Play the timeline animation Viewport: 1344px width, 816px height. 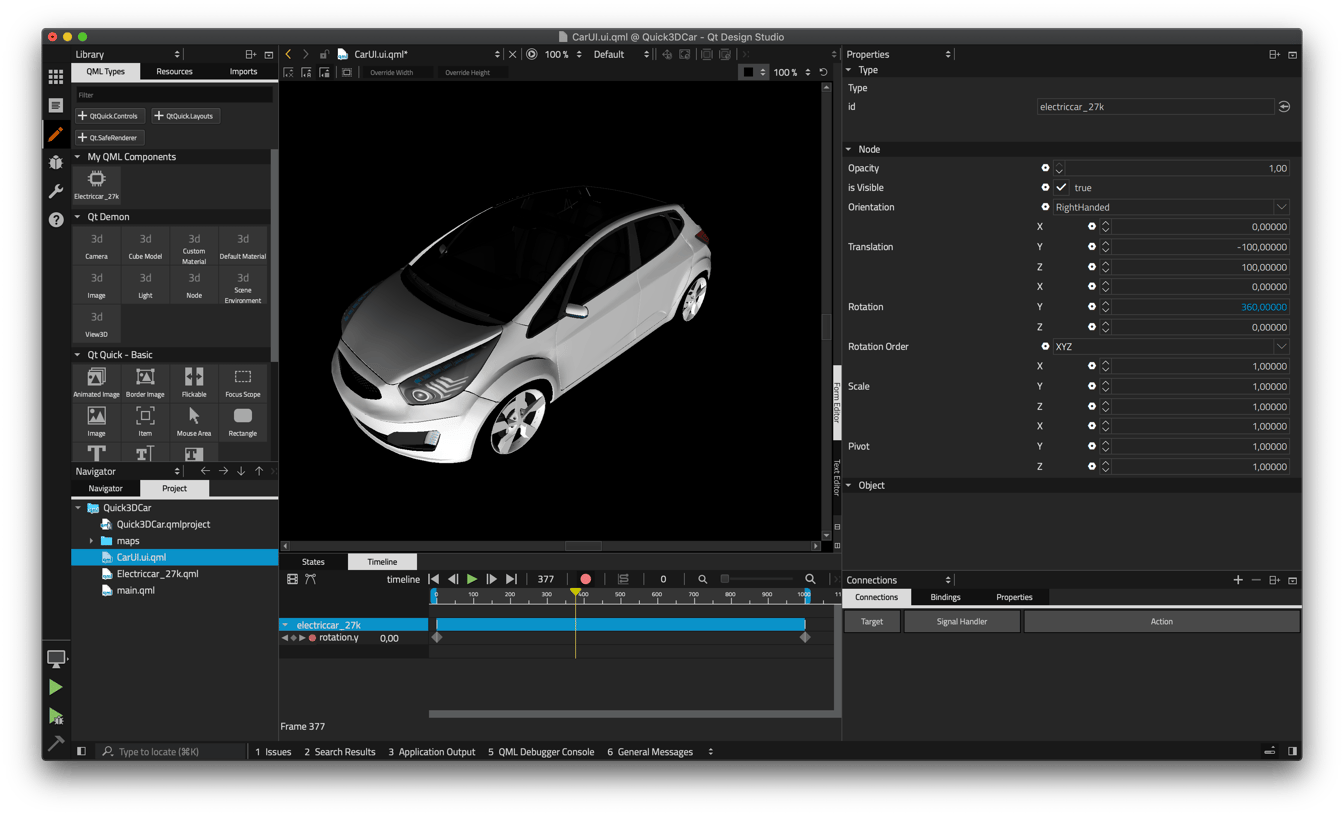472,579
